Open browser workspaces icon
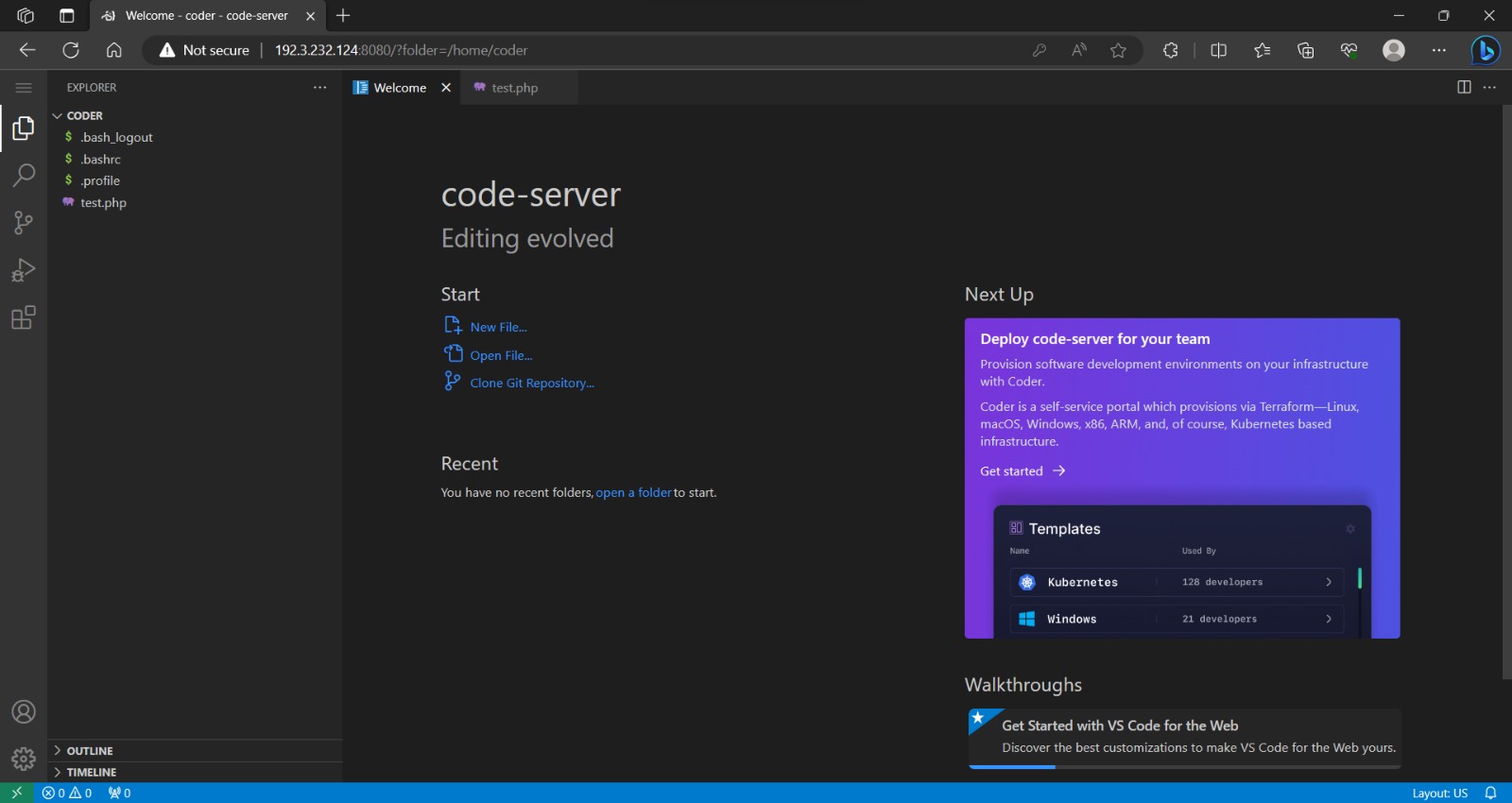1512x803 pixels. (26, 15)
